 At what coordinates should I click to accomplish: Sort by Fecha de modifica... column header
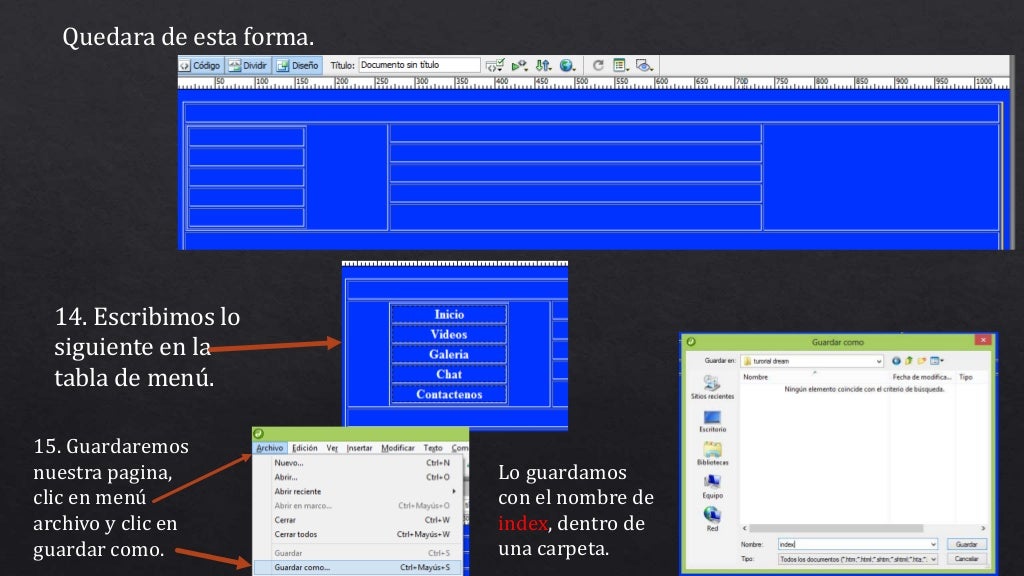click(x=921, y=377)
